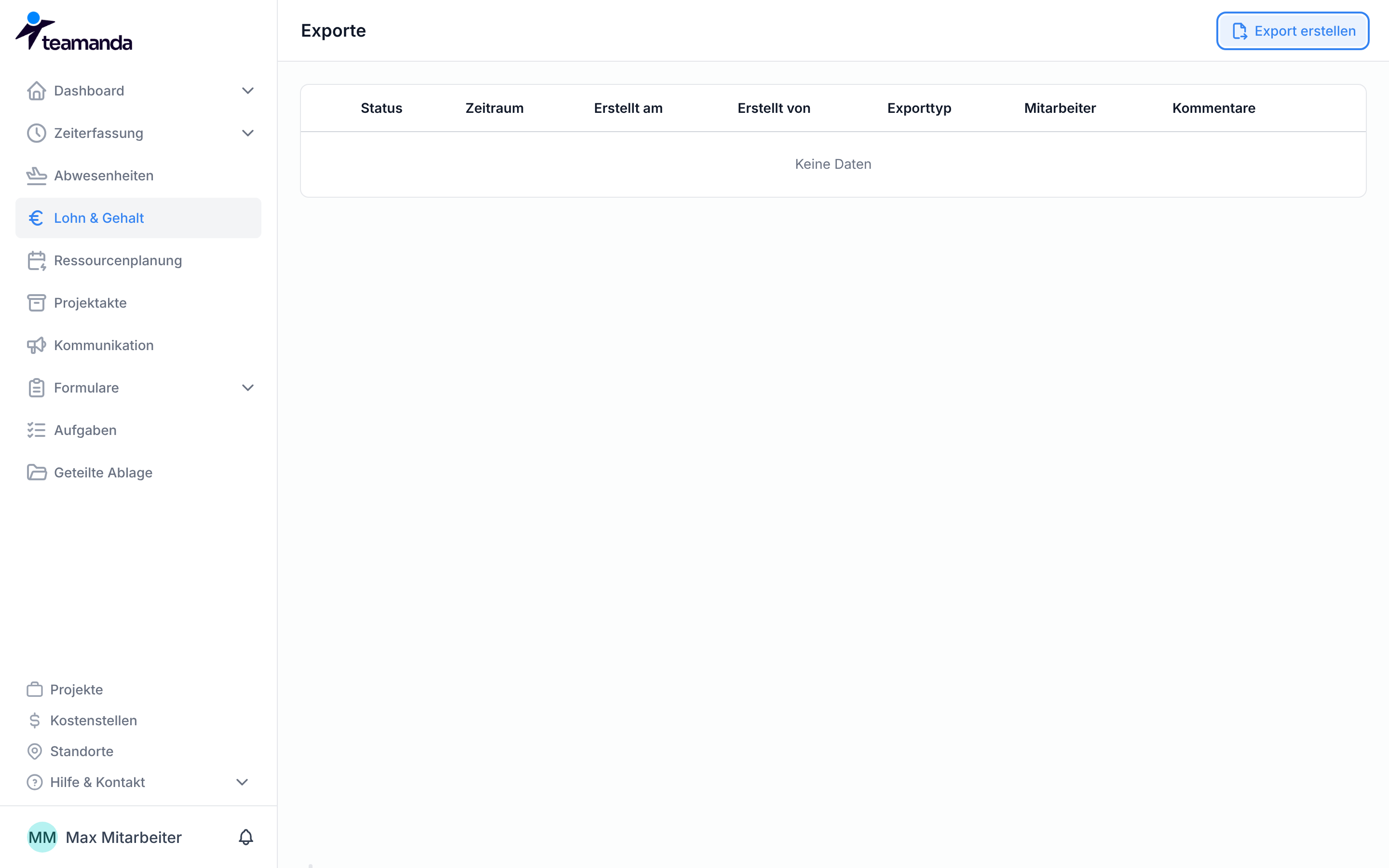The image size is (1389, 868).
Task: Click the Kostenstellen dollar icon
Action: click(34, 720)
